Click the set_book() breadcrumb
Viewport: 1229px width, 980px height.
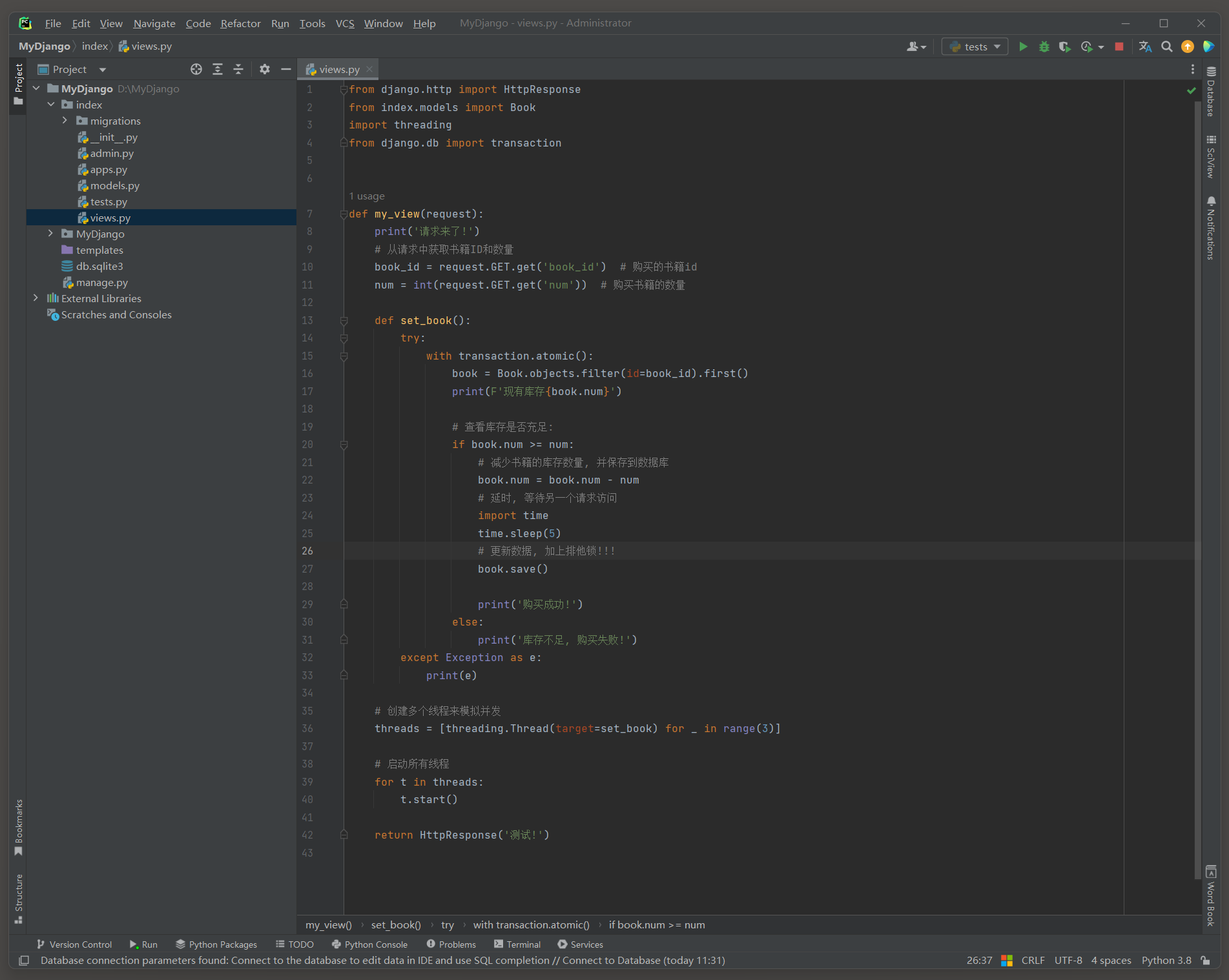[x=396, y=925]
